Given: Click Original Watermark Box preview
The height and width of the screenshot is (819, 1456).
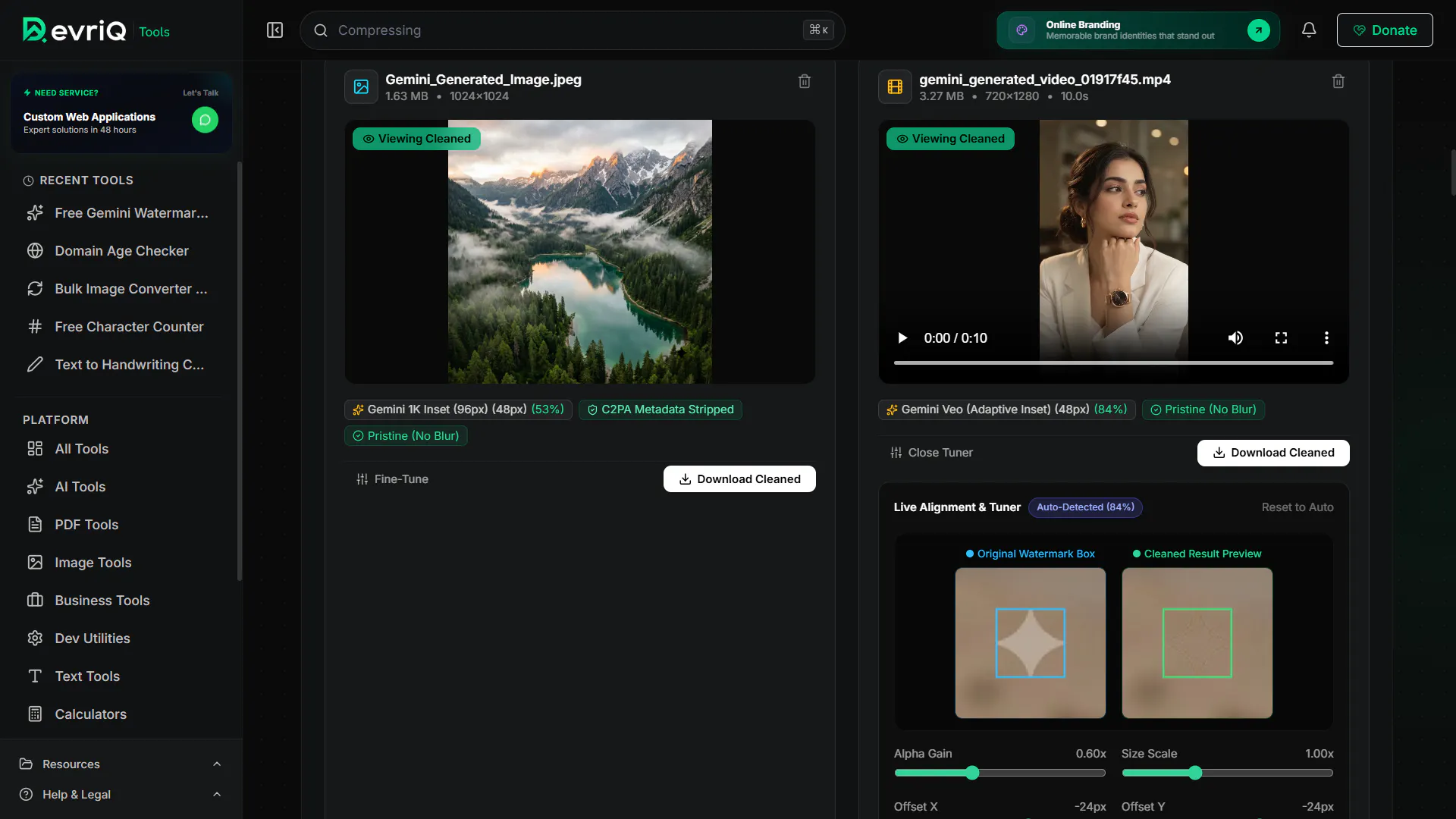Looking at the screenshot, I should [1030, 643].
